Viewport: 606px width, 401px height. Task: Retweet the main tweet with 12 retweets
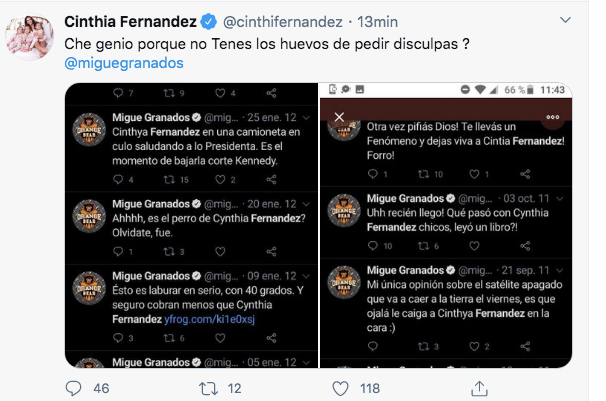(x=209, y=387)
